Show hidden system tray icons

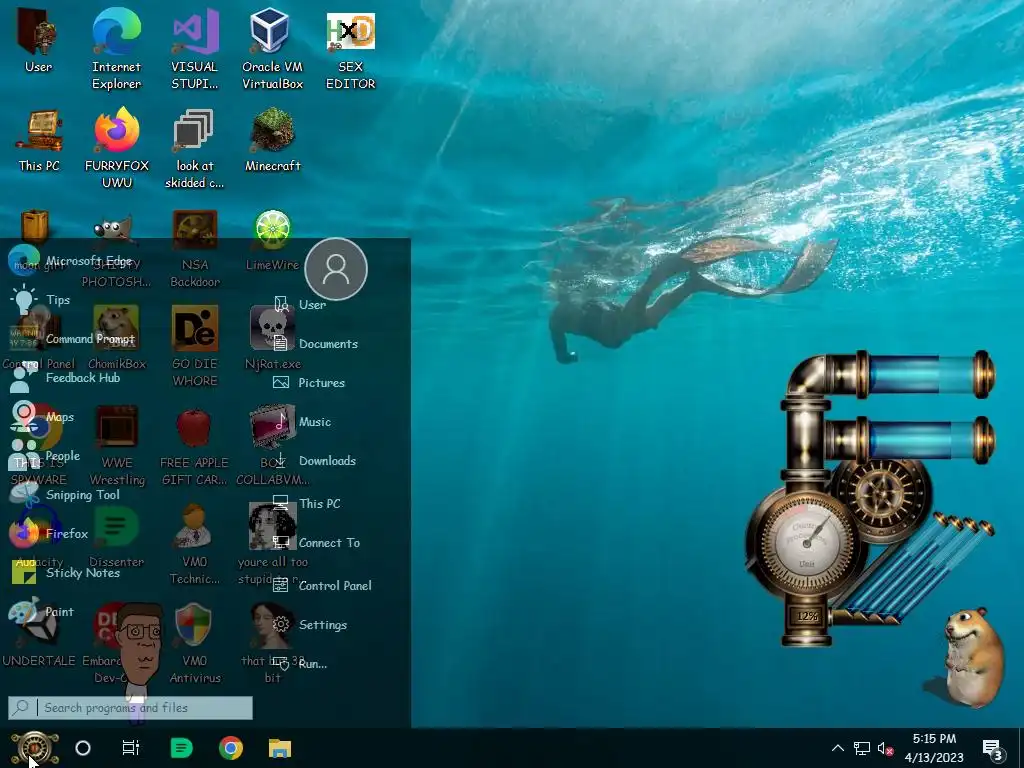tap(838, 748)
